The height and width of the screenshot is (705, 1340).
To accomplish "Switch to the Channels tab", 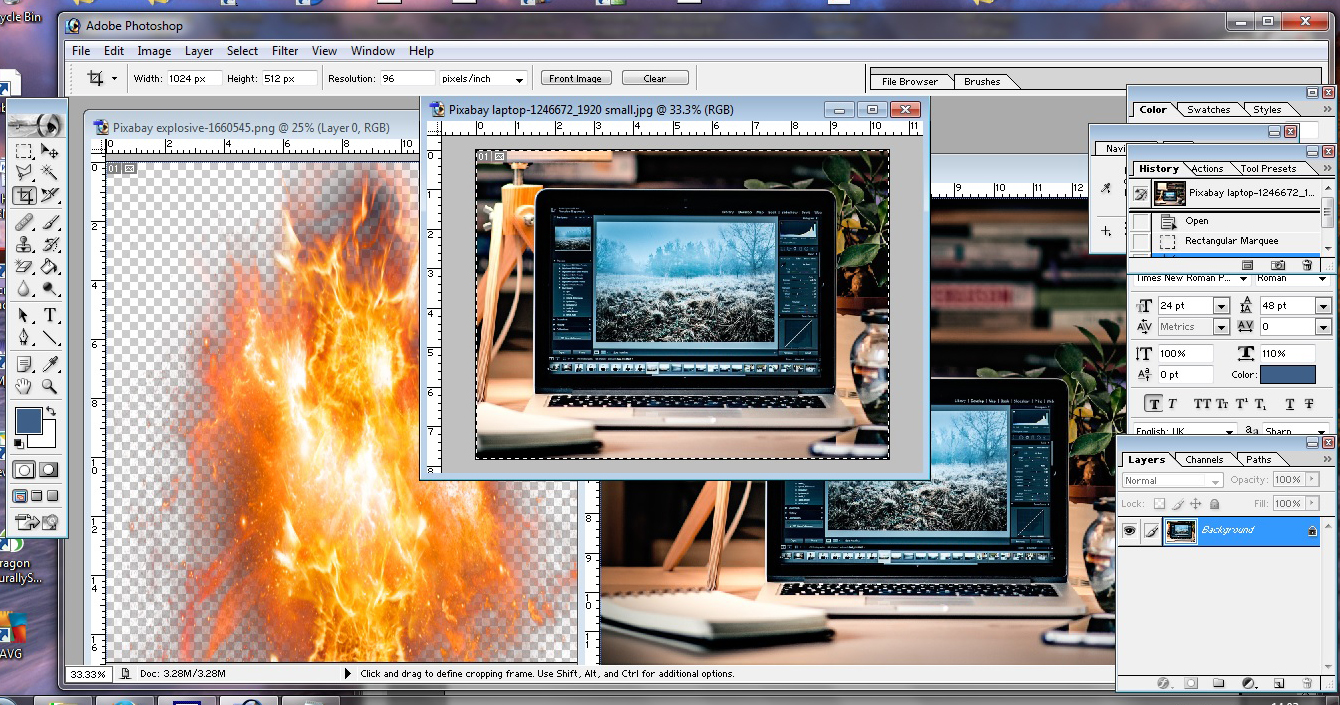I will tap(1205, 459).
